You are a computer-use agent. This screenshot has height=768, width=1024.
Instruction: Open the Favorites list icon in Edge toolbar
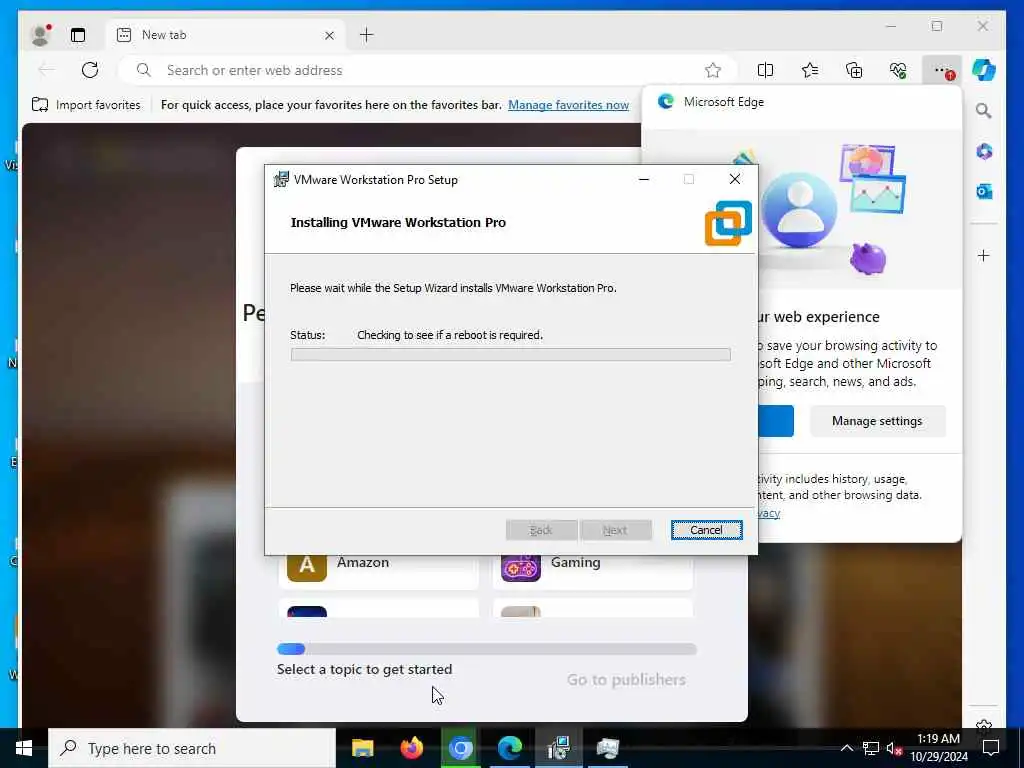pos(810,70)
